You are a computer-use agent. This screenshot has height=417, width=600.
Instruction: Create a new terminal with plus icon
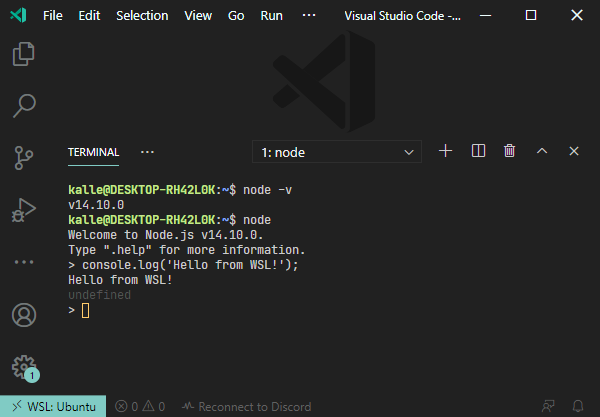pos(445,151)
